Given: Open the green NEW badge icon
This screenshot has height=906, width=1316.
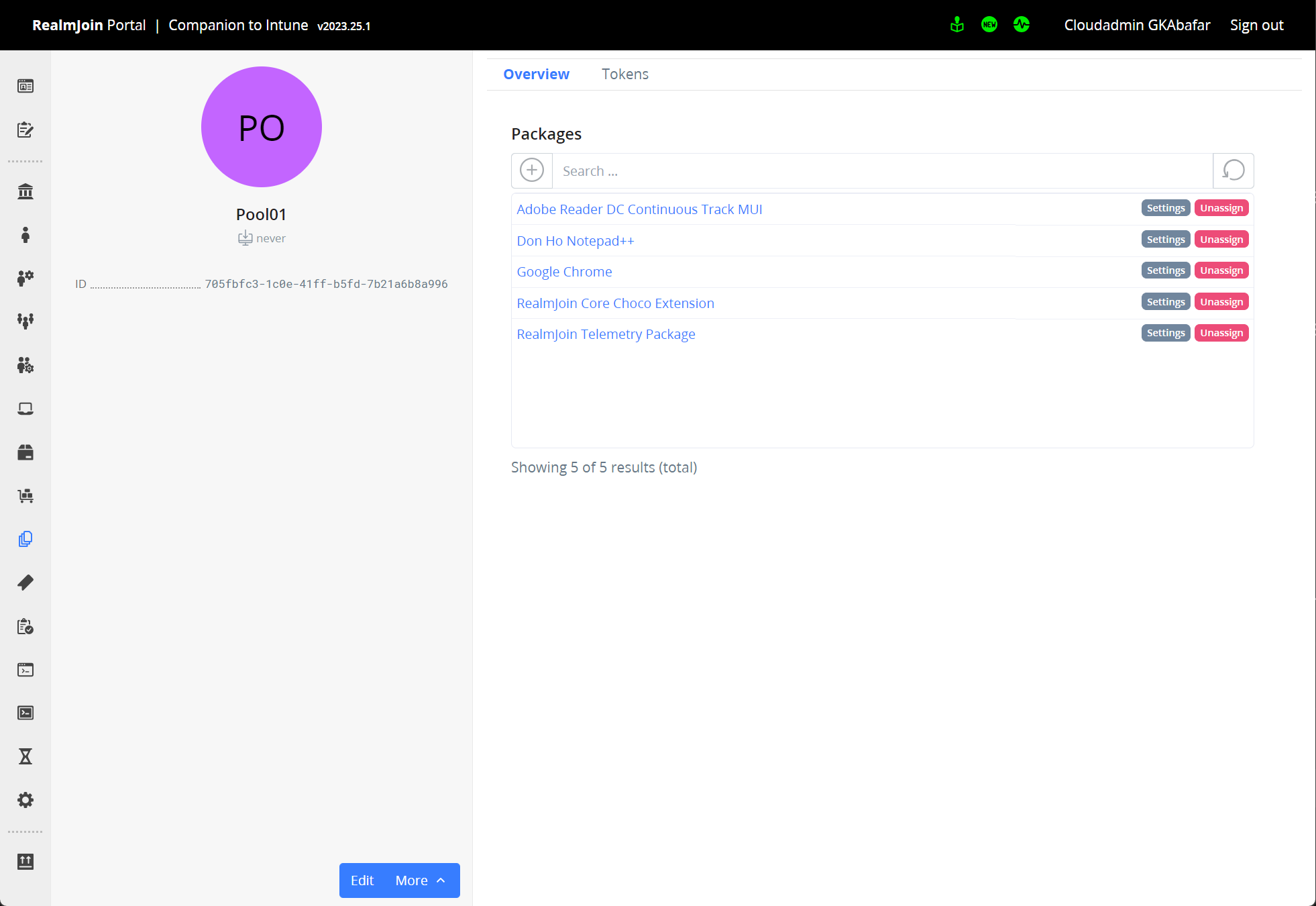Looking at the screenshot, I should pyautogui.click(x=989, y=25).
